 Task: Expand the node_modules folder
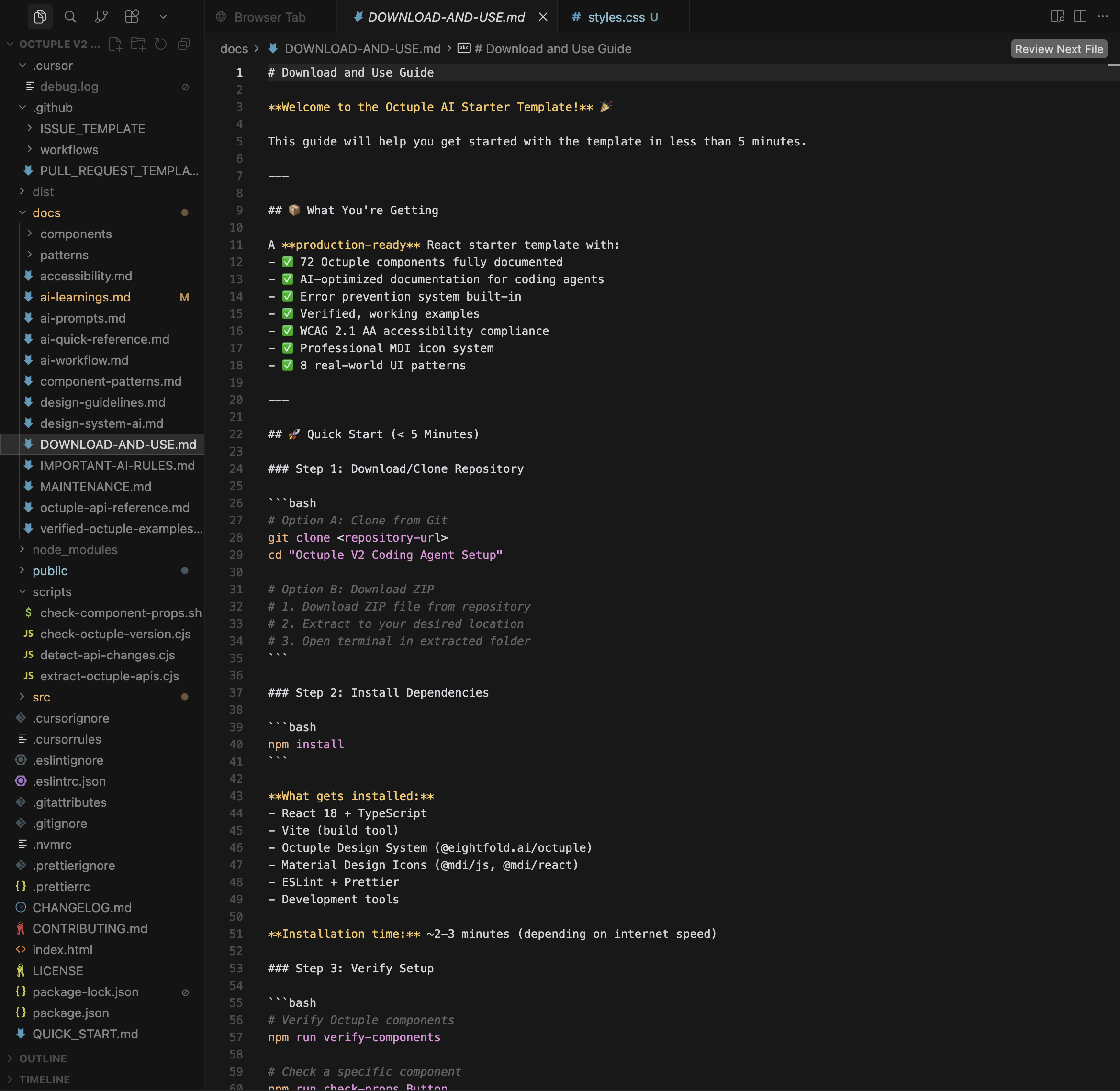(x=75, y=549)
